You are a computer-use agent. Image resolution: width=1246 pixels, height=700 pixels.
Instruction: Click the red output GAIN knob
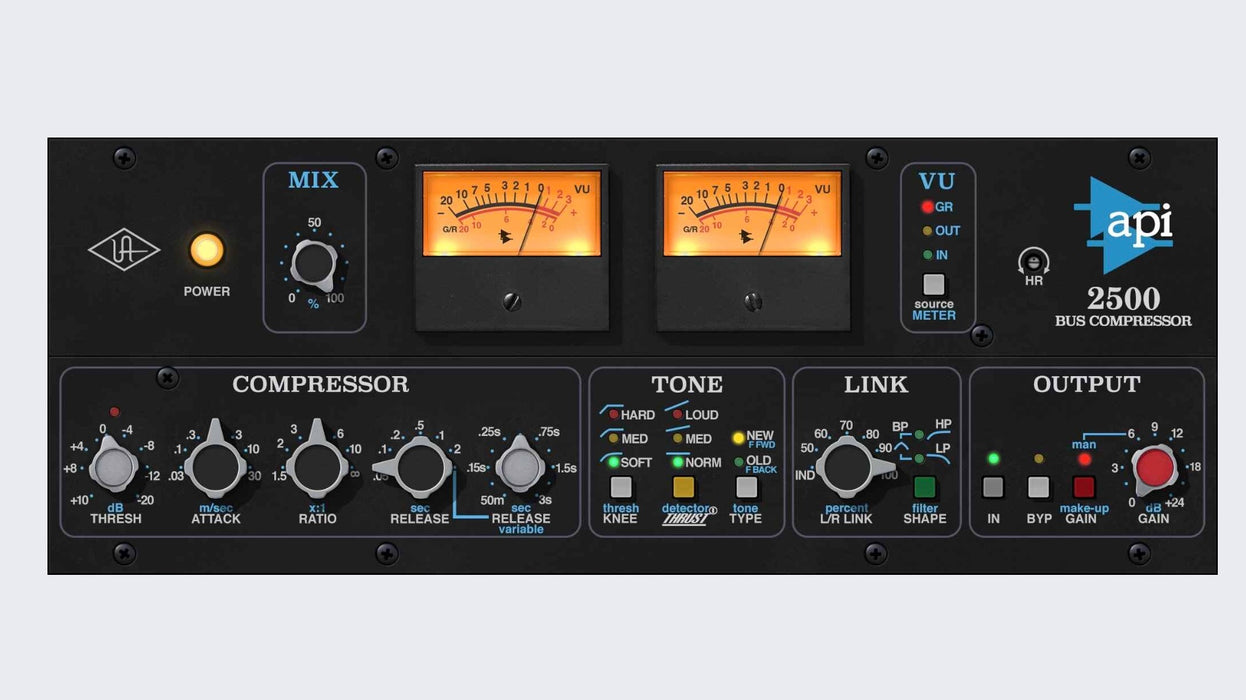(1154, 467)
